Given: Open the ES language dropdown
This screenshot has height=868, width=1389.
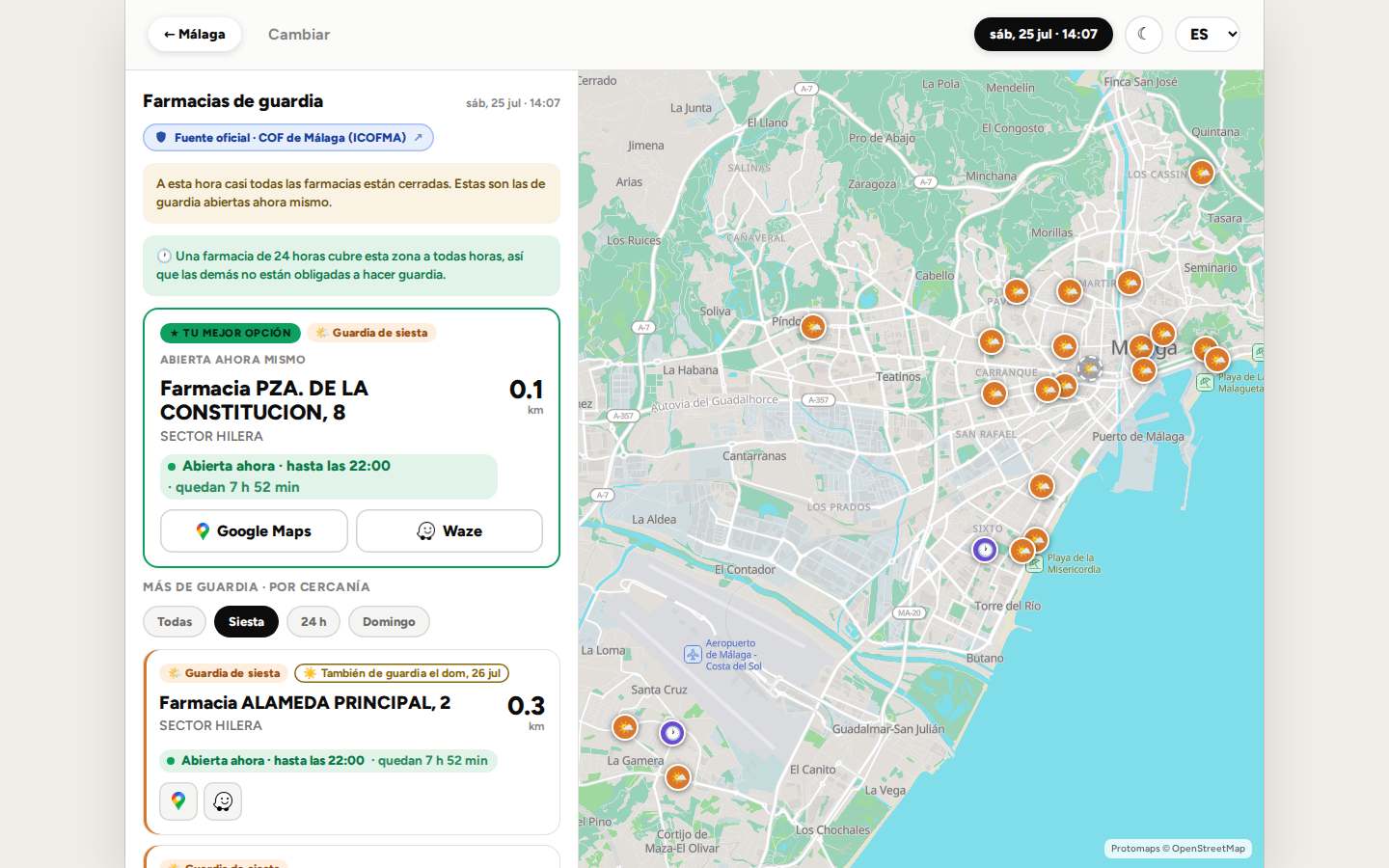Looking at the screenshot, I should [1208, 35].
